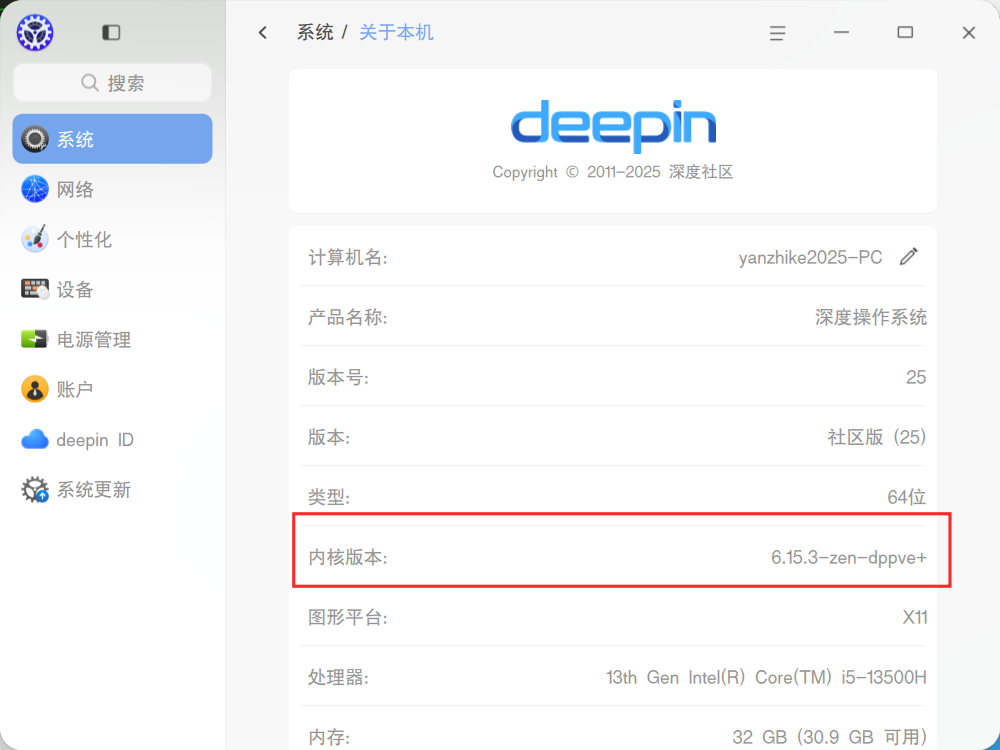Open 账户 accounts settings

[112, 389]
